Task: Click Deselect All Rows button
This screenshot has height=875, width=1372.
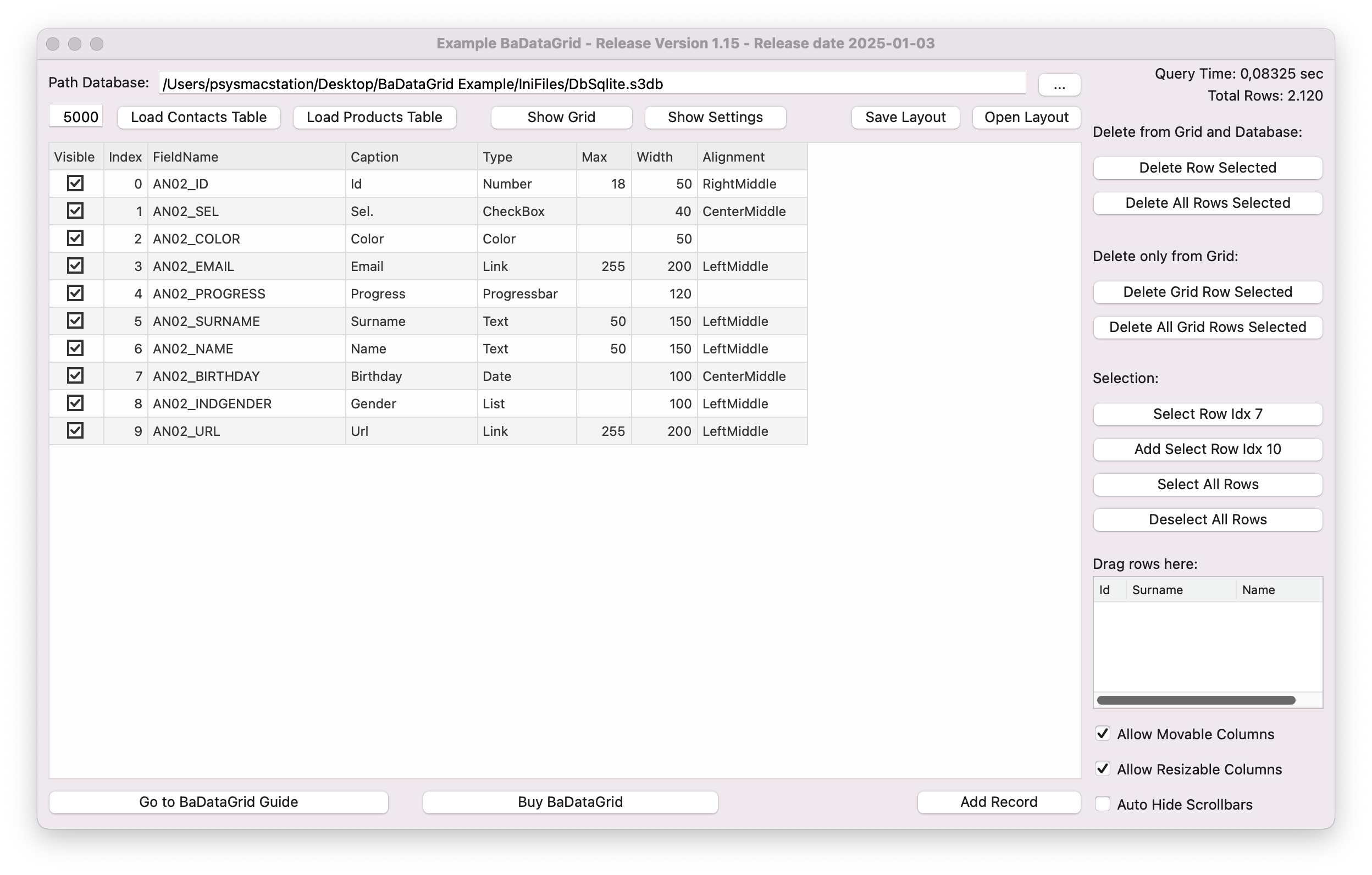Action: (1207, 520)
